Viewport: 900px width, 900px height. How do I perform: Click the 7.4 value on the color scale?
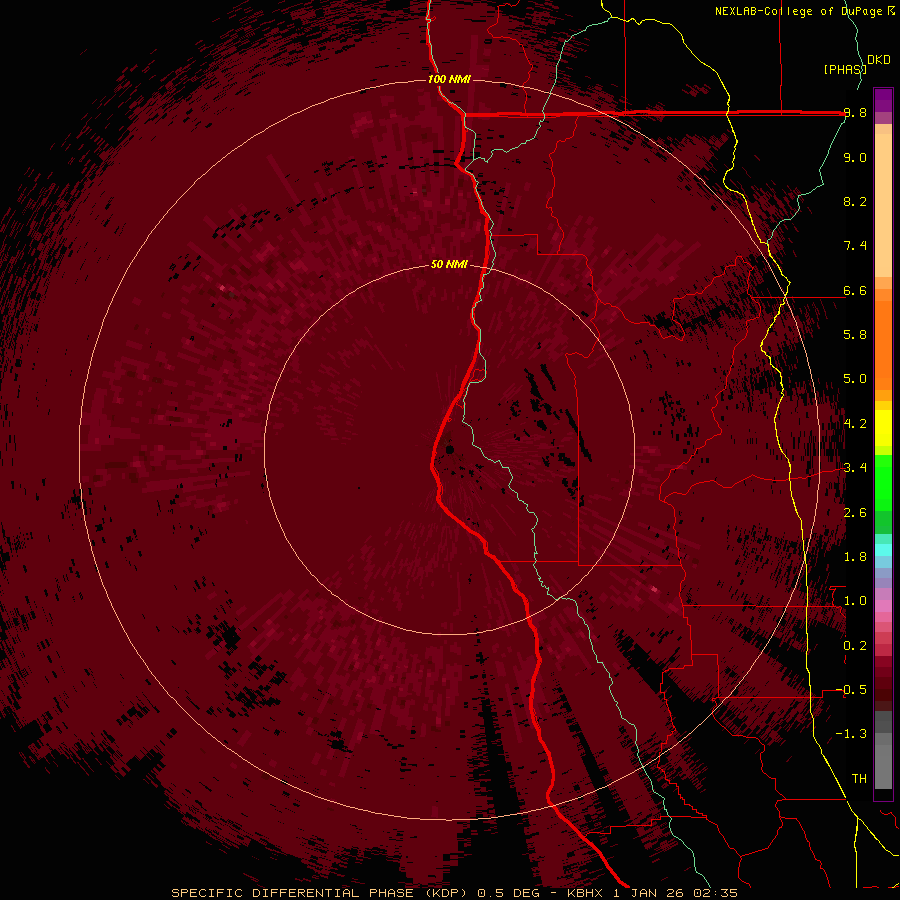[x=855, y=246]
